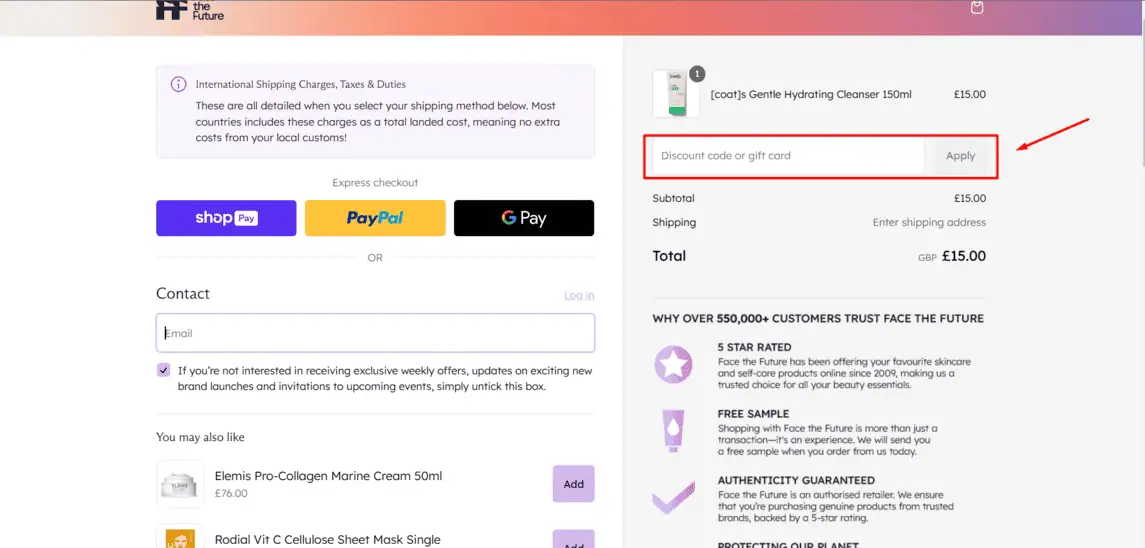Pay with Shop Pay express checkout

tap(226, 218)
